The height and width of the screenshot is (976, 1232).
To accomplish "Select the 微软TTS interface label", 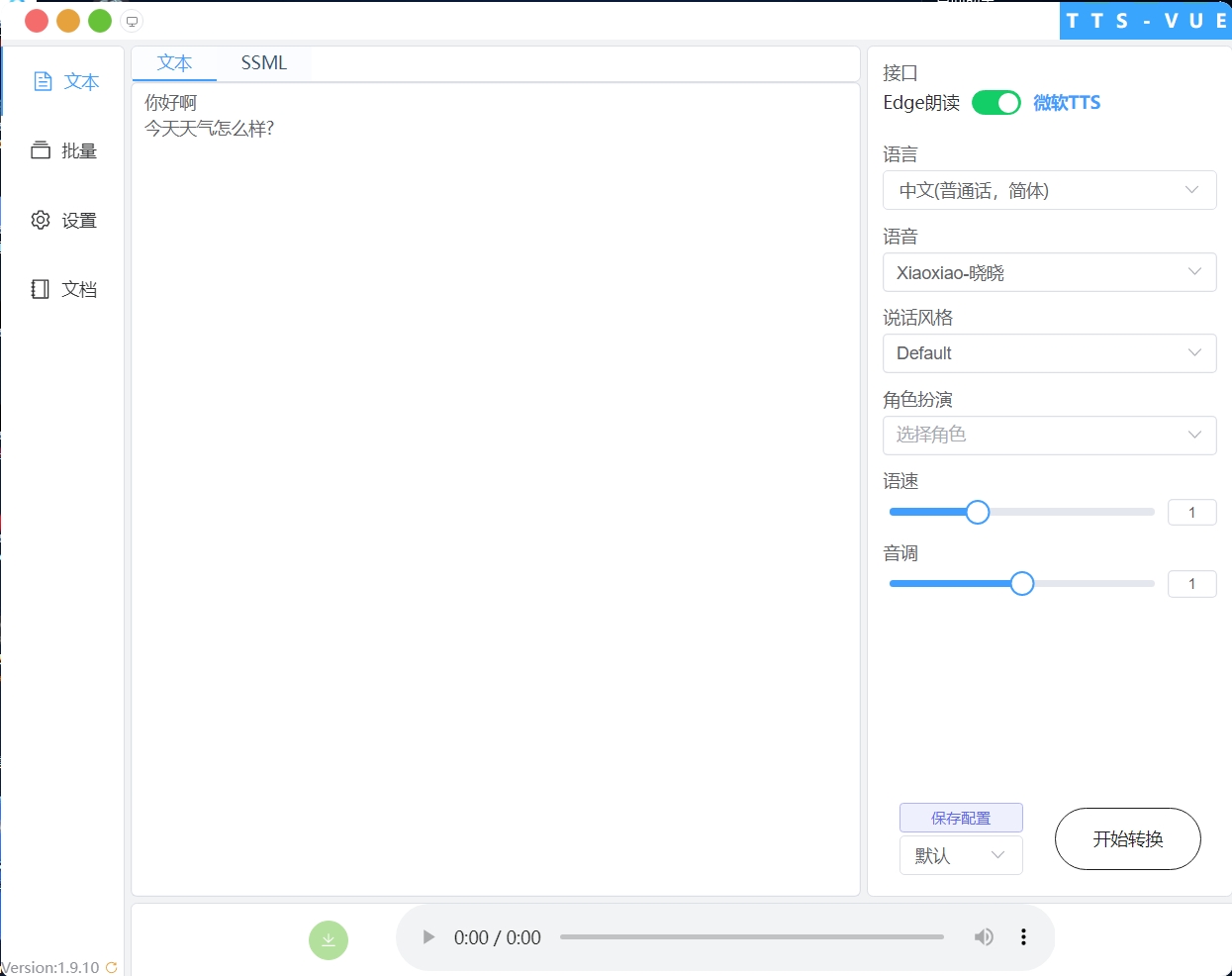I will coord(1067,103).
